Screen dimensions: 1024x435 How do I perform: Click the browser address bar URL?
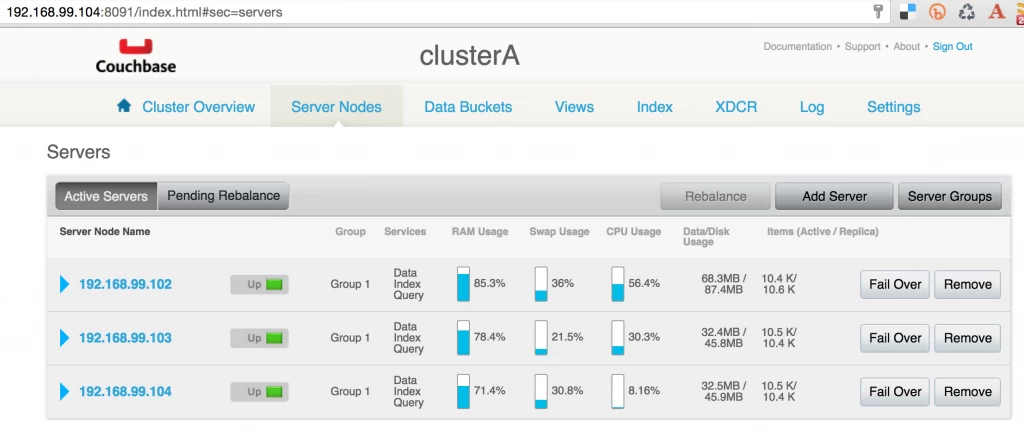144,12
